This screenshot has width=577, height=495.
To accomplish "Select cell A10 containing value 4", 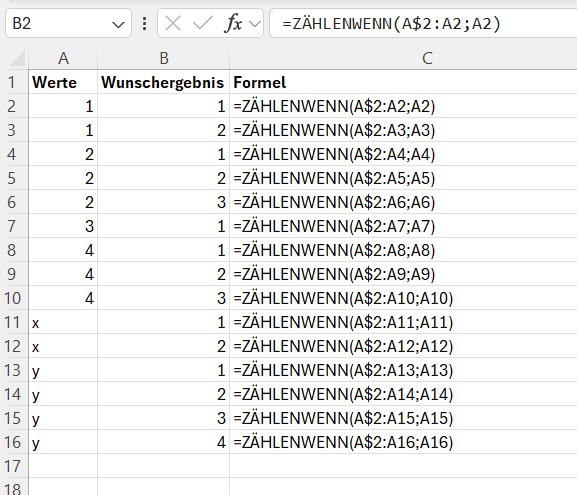I will pyautogui.click(x=63, y=298).
